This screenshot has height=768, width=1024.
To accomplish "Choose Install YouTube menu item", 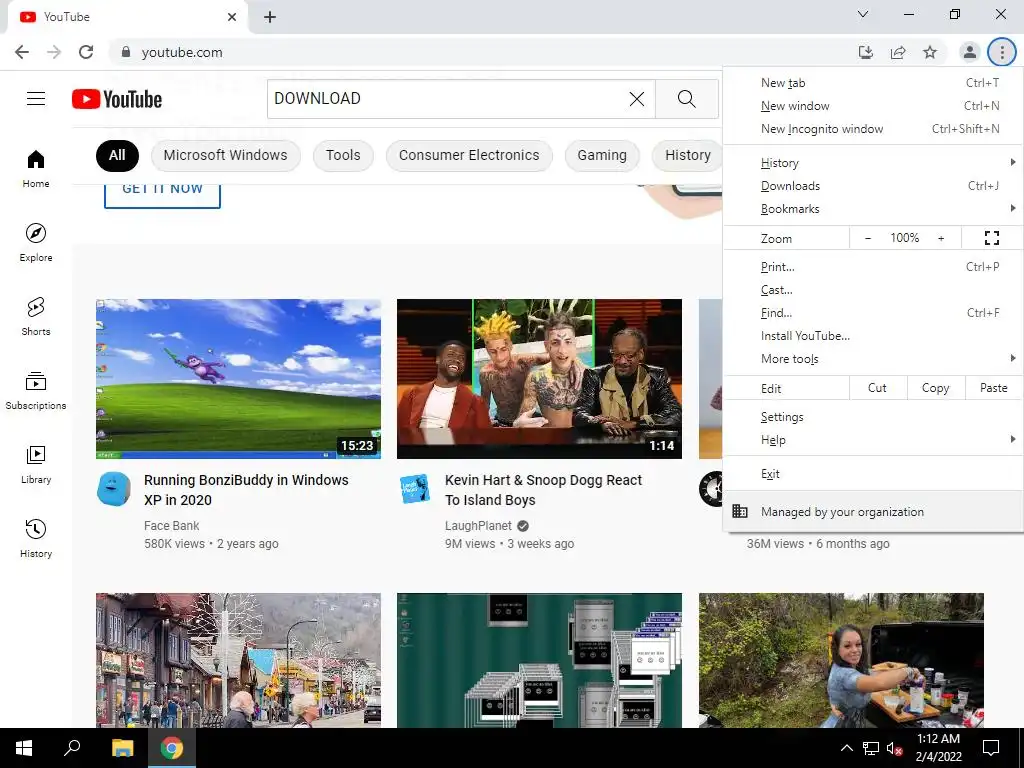I will point(873,336).
